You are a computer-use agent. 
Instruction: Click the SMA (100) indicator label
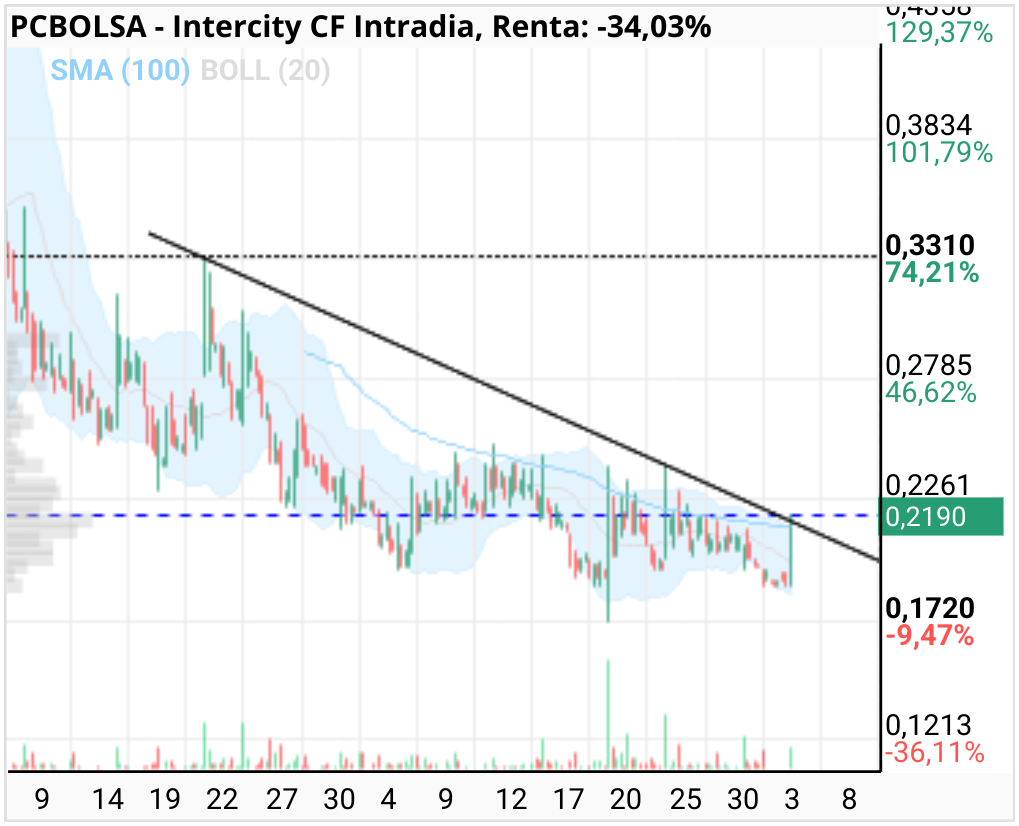(120, 70)
